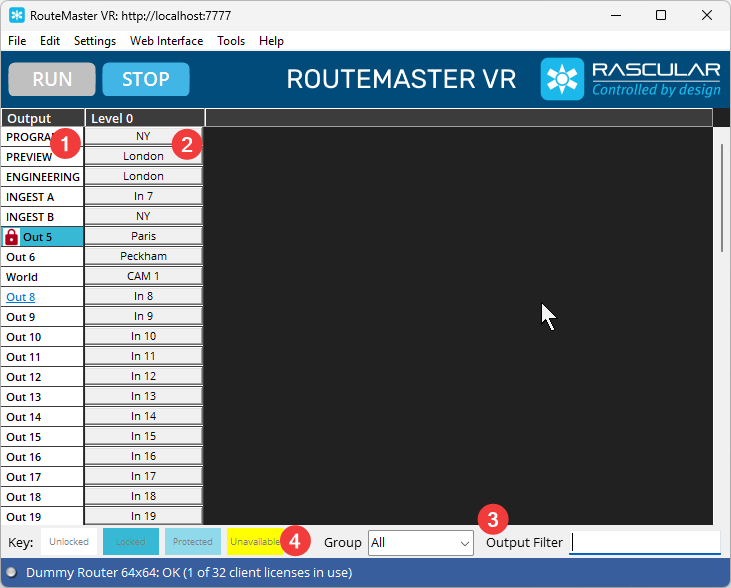
Task: Select the Out 15 output
Action: (x=42, y=437)
